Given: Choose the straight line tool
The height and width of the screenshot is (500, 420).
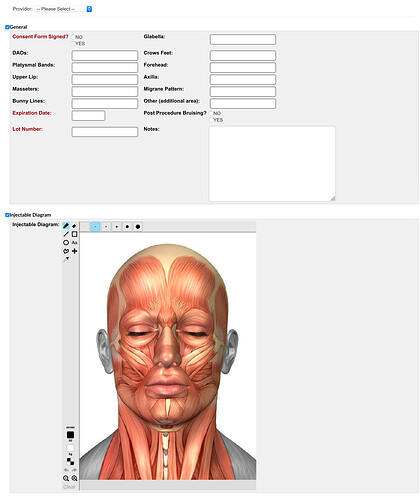Looking at the screenshot, I should click(66, 234).
